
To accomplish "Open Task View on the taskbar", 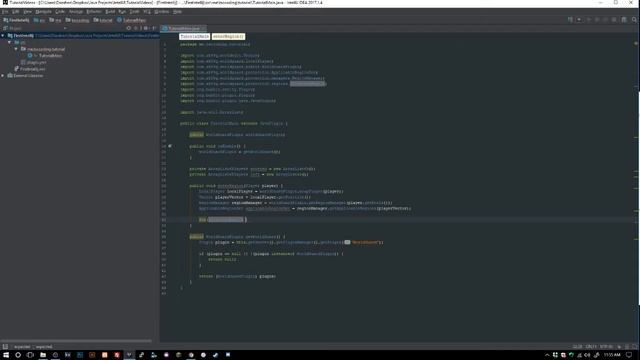I will pos(30,355).
